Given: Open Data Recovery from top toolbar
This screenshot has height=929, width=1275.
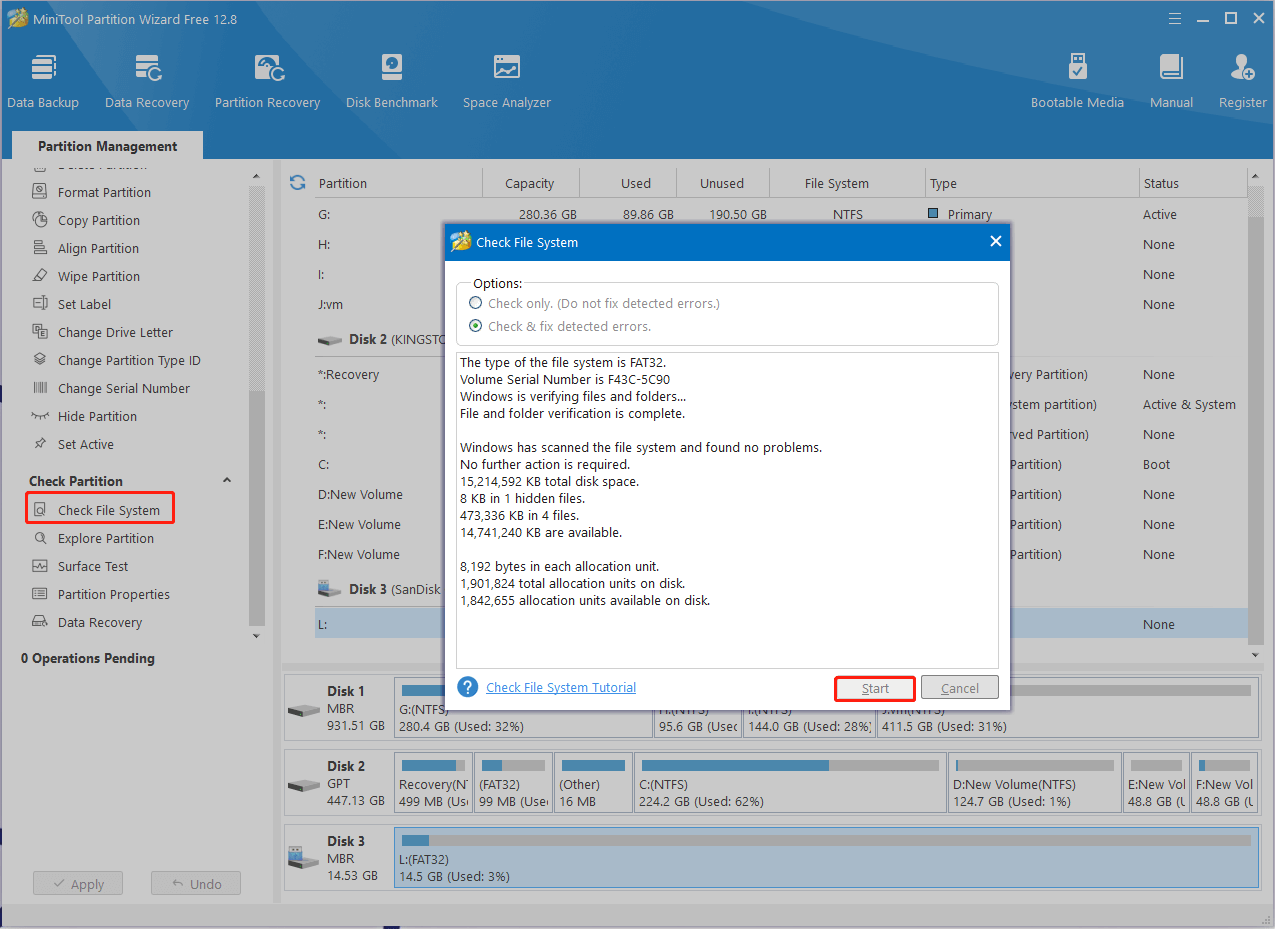Looking at the screenshot, I should click(x=147, y=82).
